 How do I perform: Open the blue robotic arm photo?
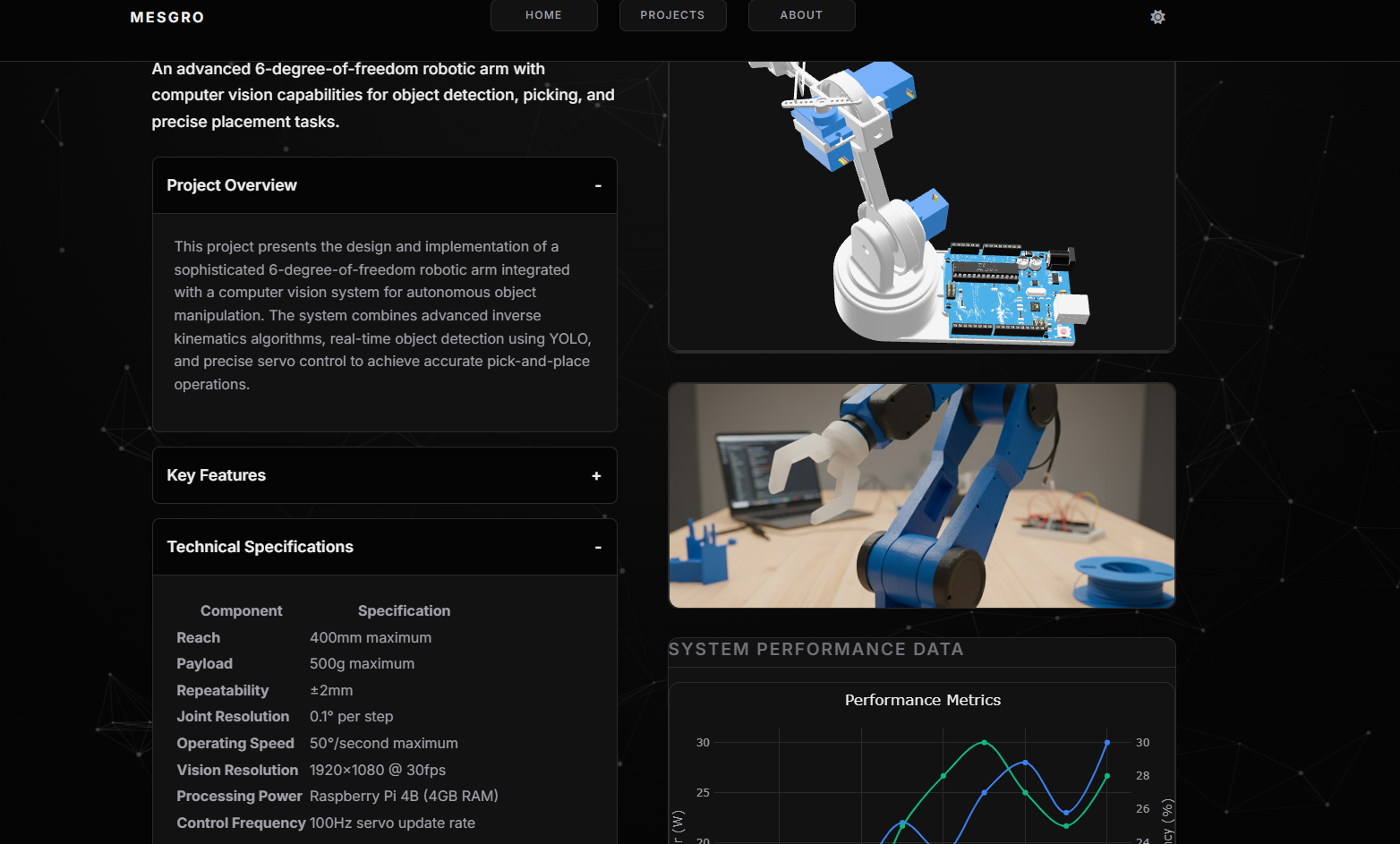click(x=921, y=496)
